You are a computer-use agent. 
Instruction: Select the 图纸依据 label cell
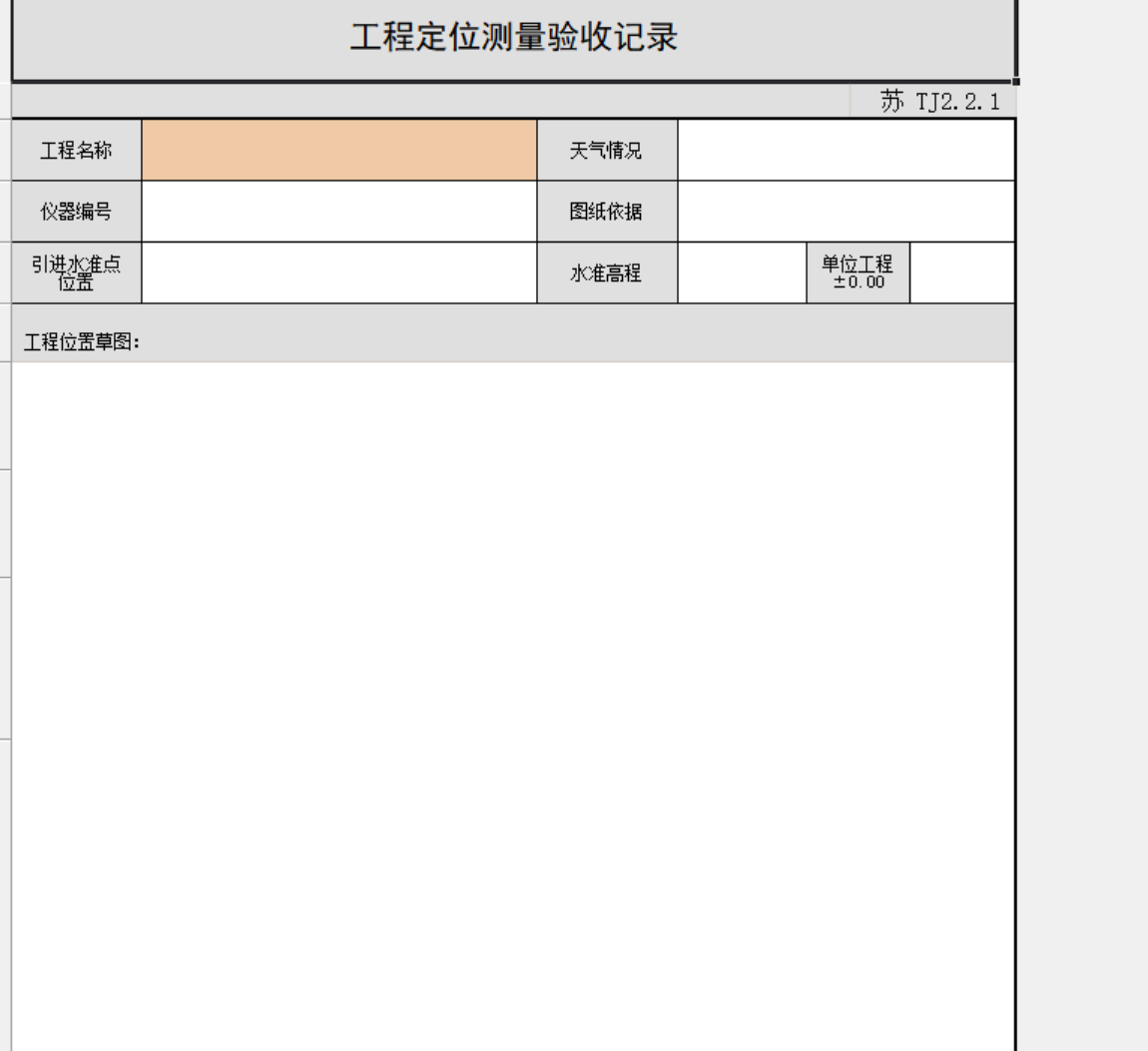[607, 212]
